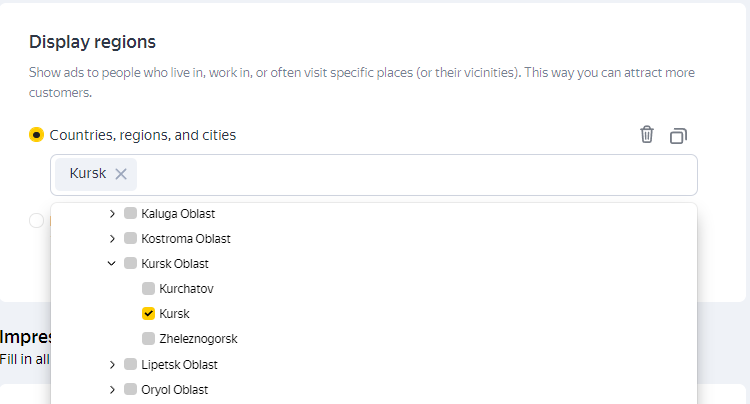Screen dimensions: 750x404
Task: Select the Oryol Oblast checkbox
Action: [x=130, y=389]
